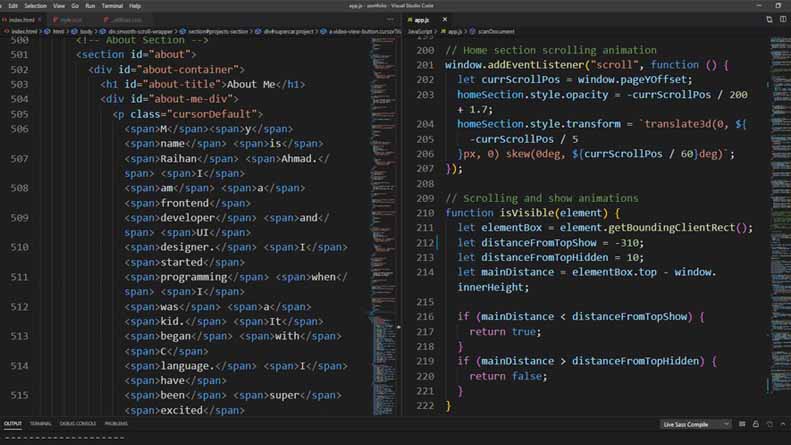
Task: Click the split editor icon
Action: tap(782, 20)
